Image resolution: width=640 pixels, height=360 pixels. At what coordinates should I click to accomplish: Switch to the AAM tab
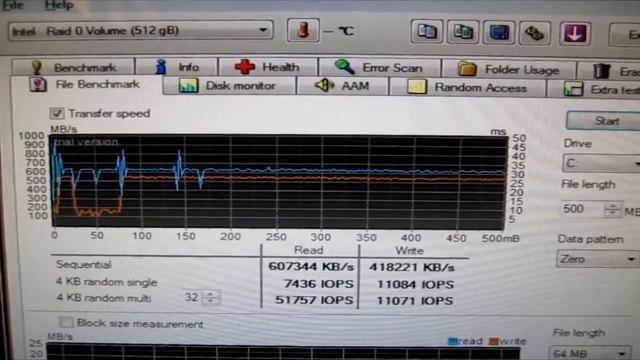click(x=342, y=86)
